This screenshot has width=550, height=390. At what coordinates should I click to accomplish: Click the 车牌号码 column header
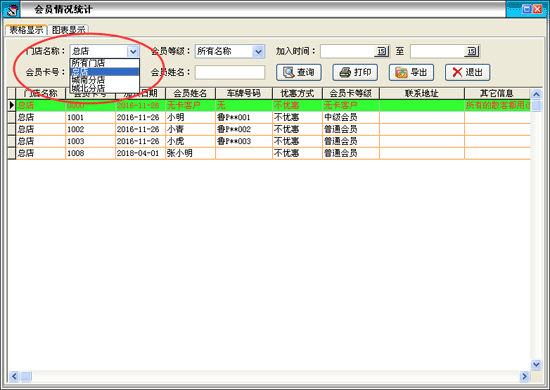(244, 93)
